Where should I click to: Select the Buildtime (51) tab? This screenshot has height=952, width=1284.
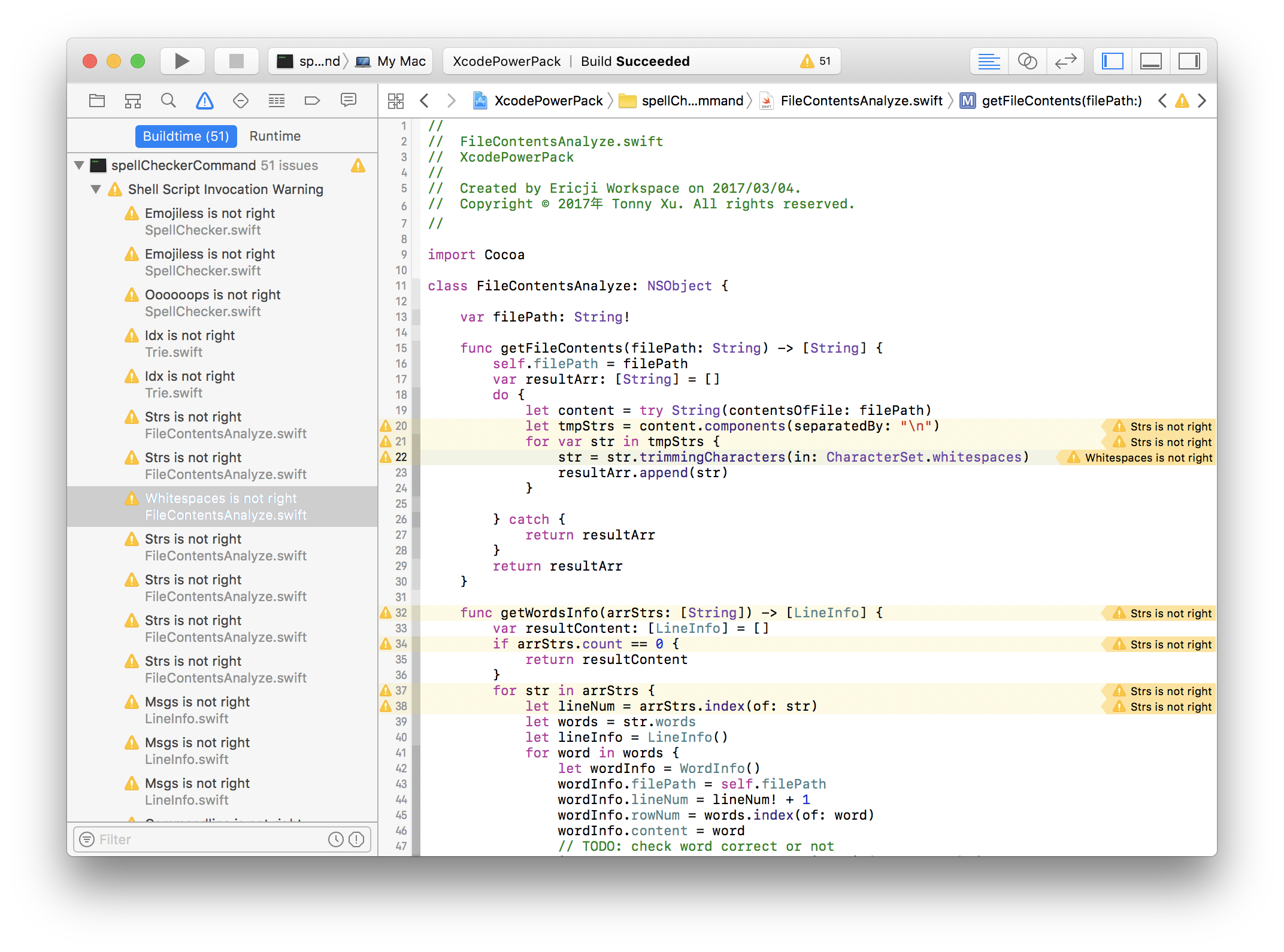point(186,136)
